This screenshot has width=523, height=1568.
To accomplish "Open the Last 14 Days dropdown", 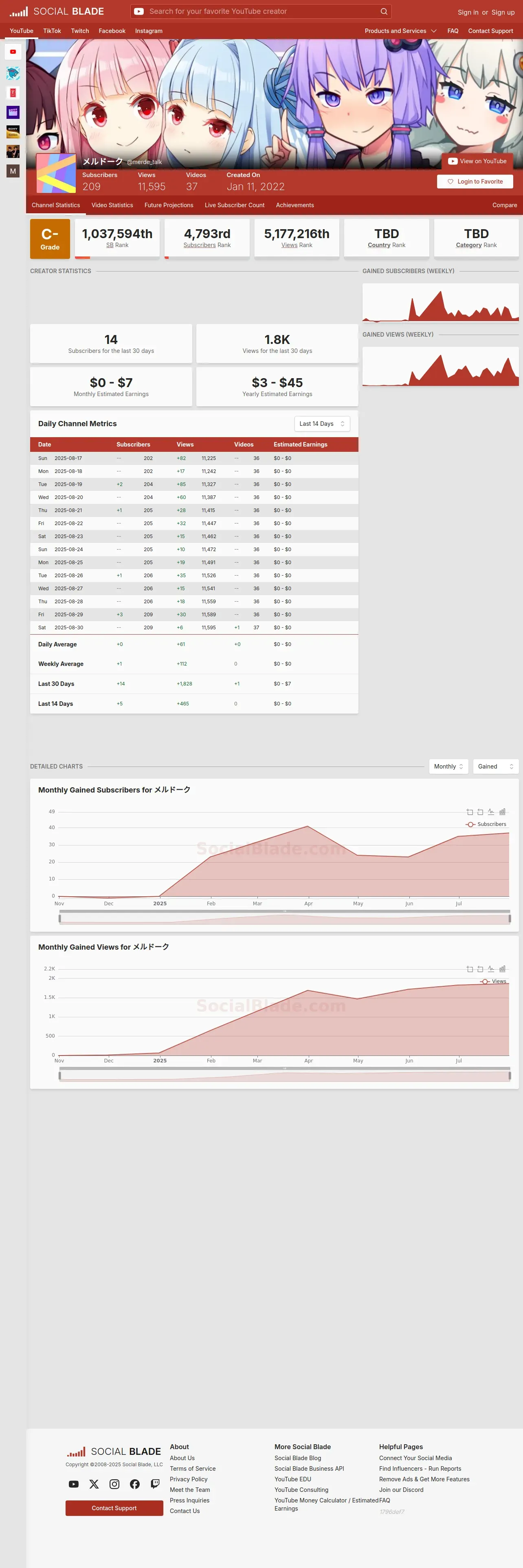I will click(x=322, y=424).
